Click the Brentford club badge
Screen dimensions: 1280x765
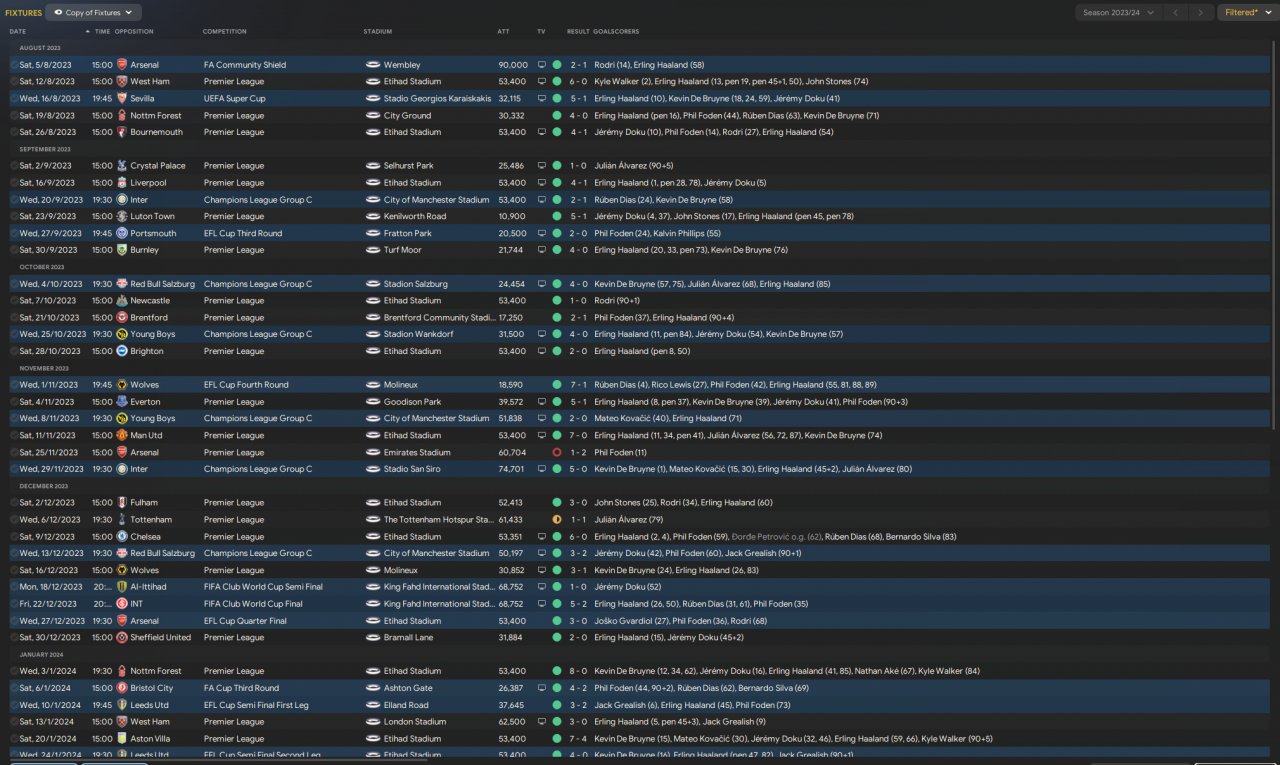point(122,317)
